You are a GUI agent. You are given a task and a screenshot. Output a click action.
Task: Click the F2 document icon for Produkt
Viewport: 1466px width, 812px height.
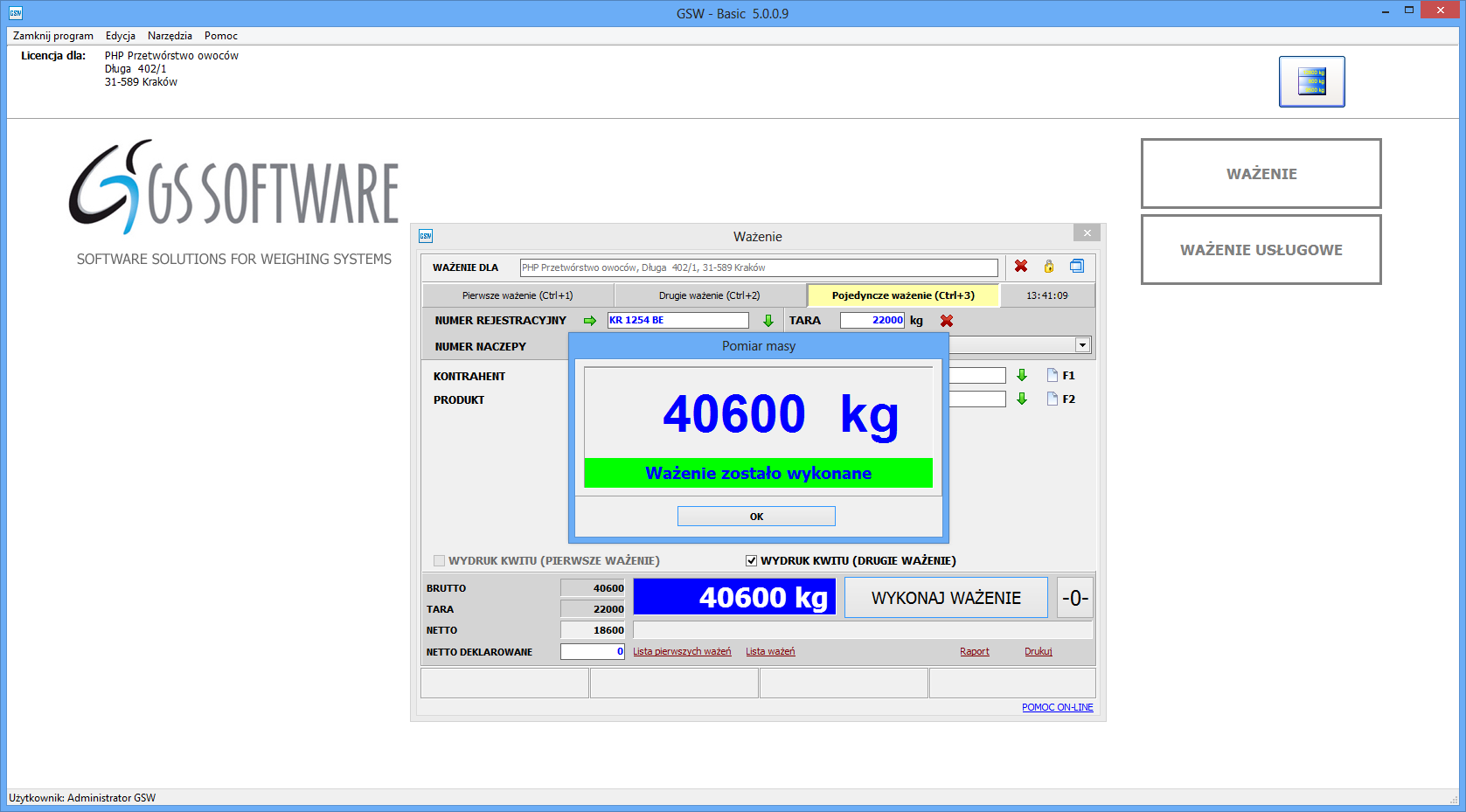1053,399
